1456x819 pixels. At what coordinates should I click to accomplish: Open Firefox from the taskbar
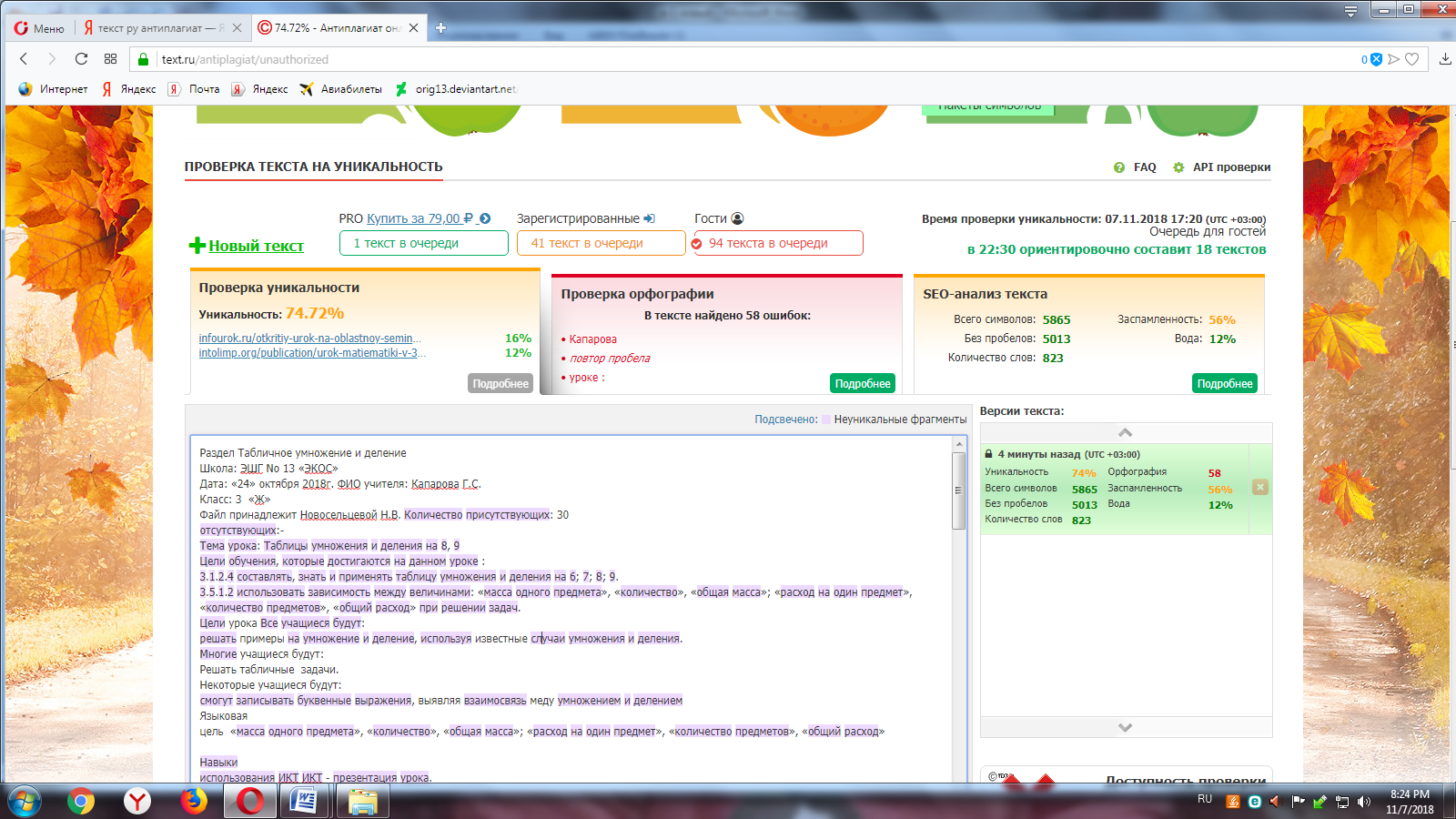[x=194, y=801]
